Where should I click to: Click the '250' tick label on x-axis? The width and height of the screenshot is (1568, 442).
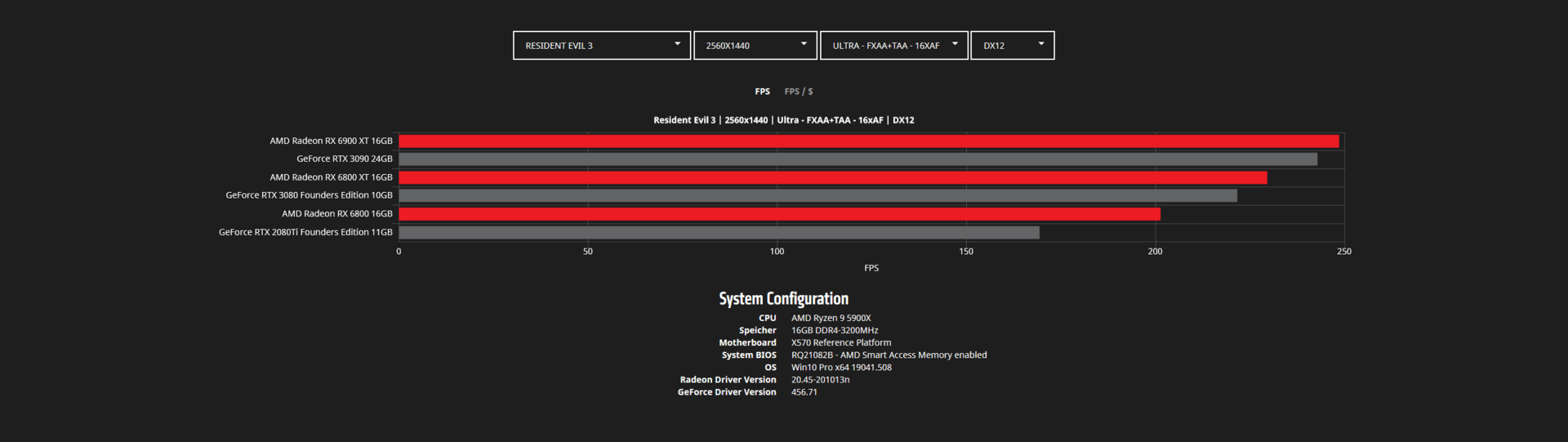click(1344, 252)
